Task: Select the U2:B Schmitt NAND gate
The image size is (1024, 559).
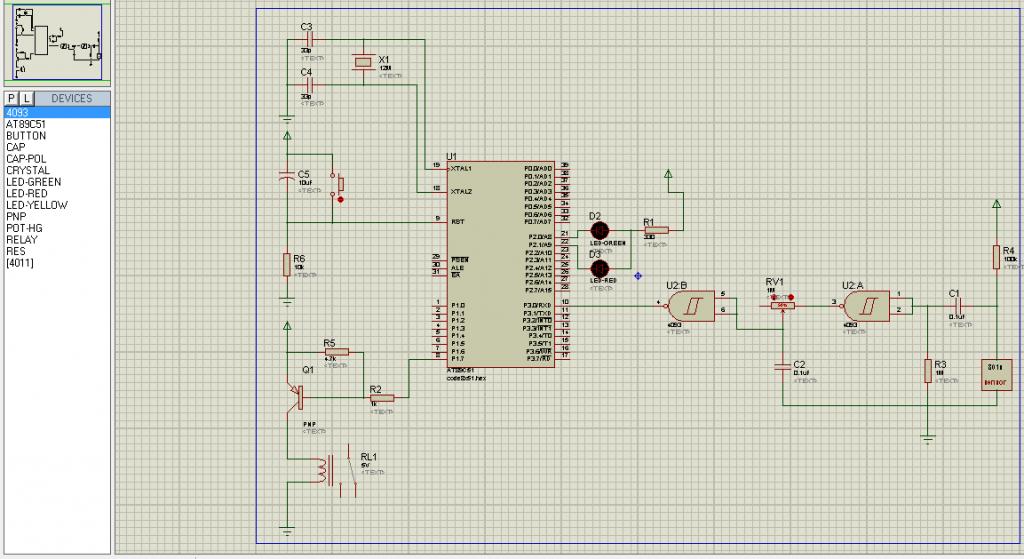Action: [692, 306]
